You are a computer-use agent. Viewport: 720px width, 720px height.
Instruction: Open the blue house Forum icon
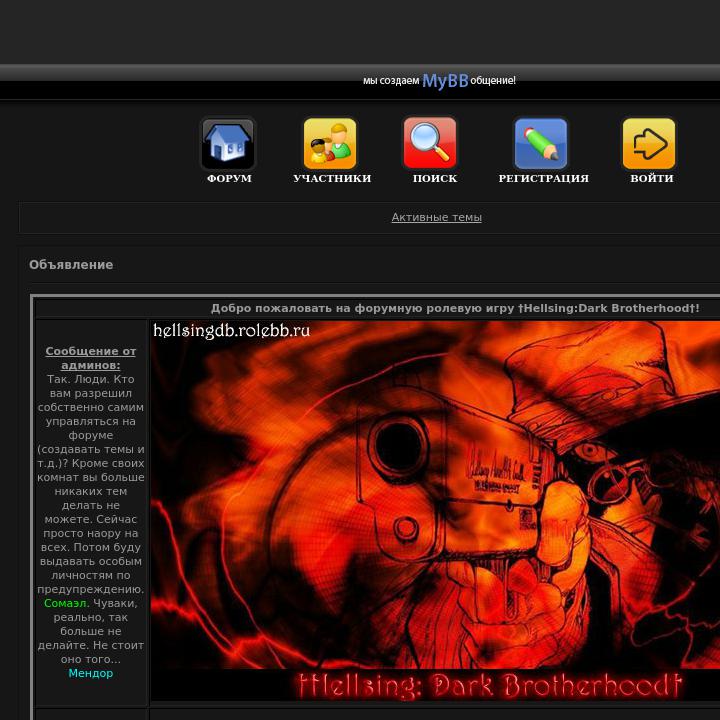click(x=228, y=144)
